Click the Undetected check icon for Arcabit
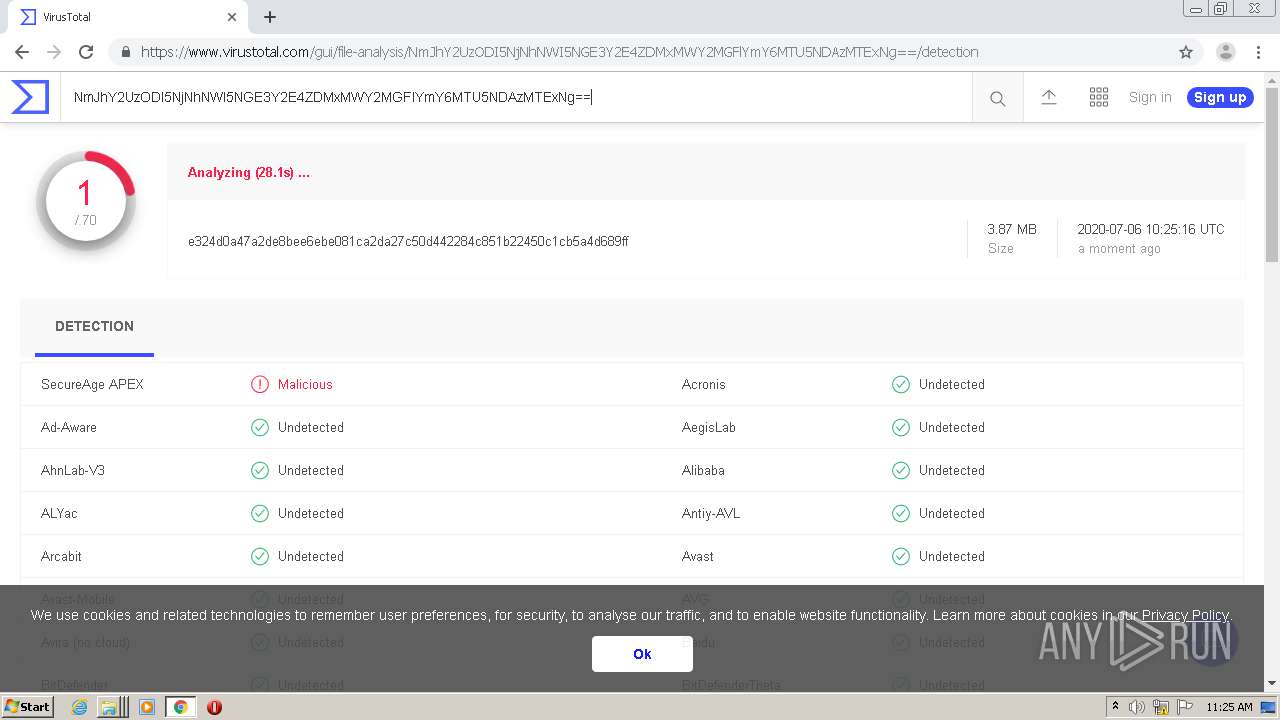The image size is (1280, 720). pyautogui.click(x=260, y=556)
